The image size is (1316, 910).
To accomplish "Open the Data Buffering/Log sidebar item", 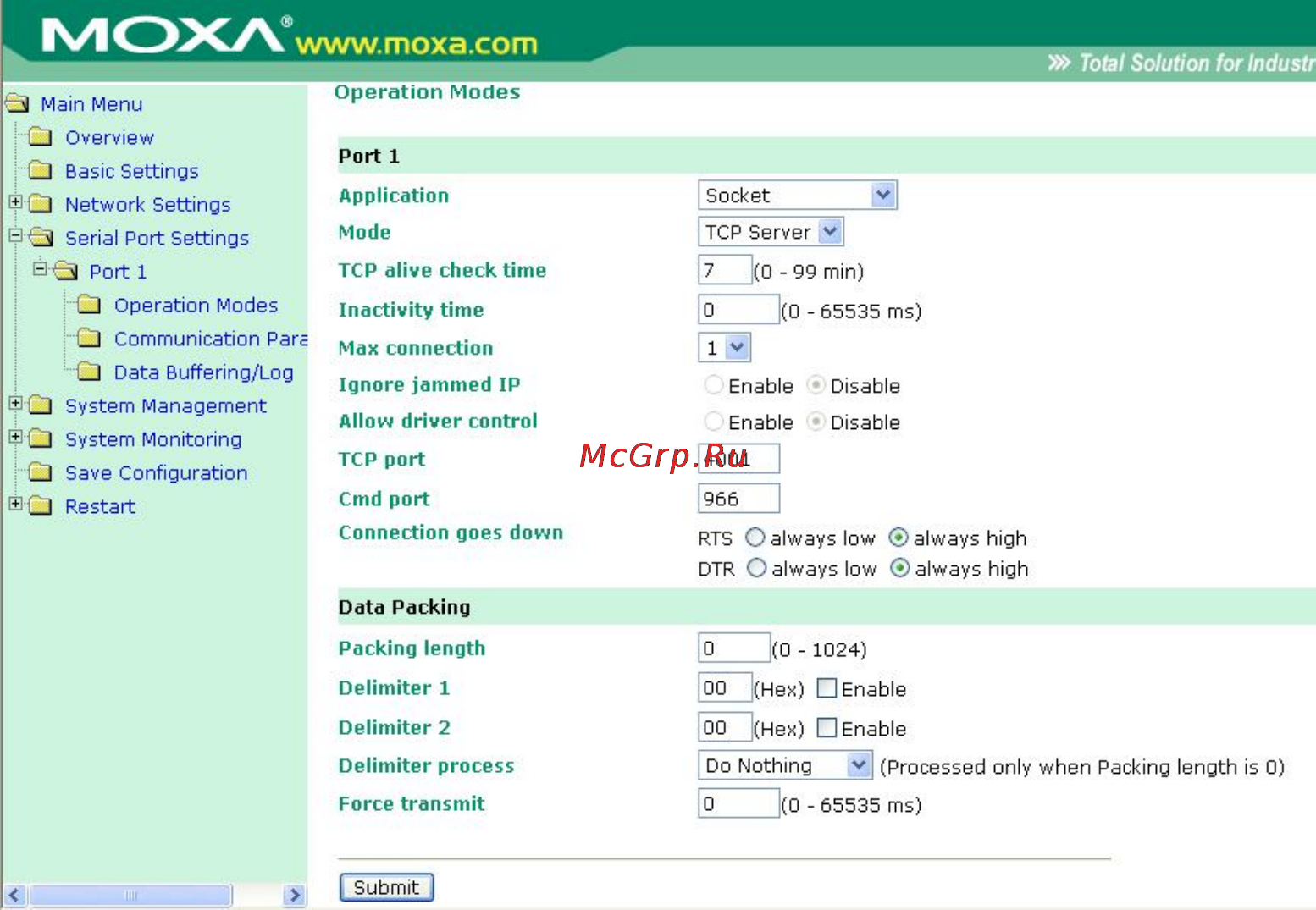I will (x=203, y=372).
